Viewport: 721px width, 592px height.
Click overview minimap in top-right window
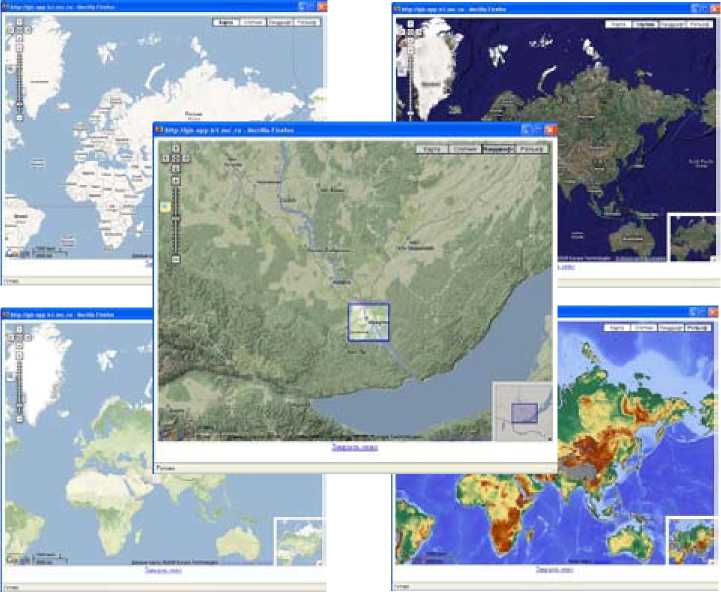(692, 238)
